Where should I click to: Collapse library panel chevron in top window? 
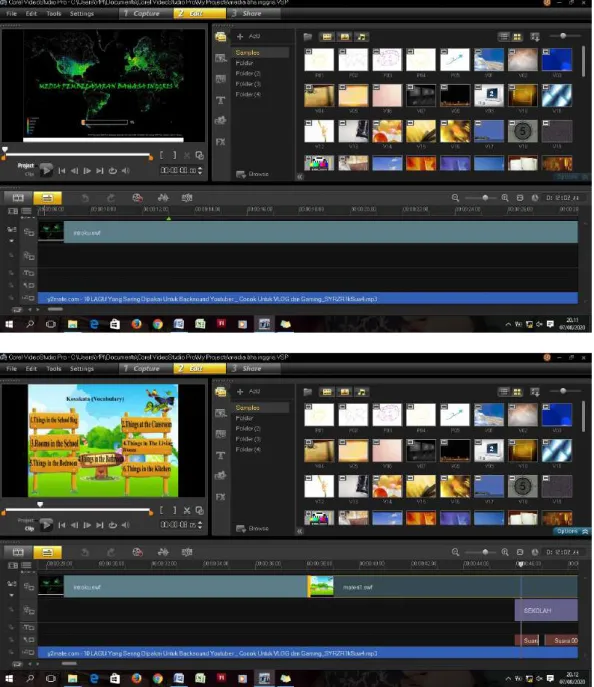[x=300, y=177]
